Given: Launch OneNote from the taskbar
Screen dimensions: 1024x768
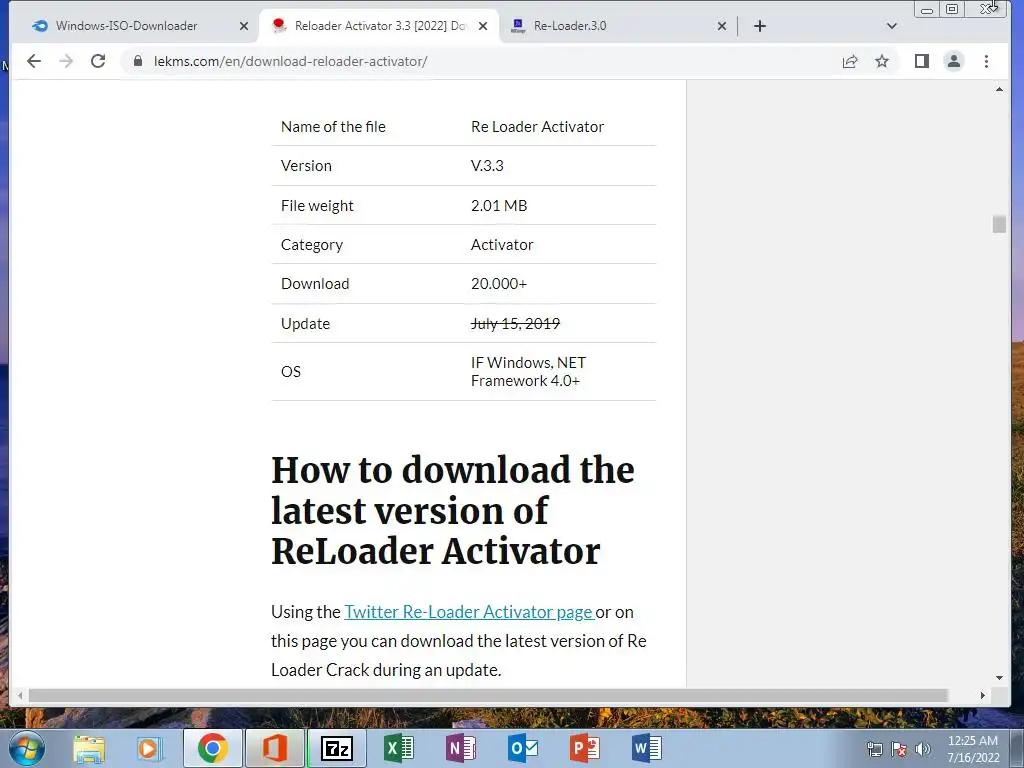Looking at the screenshot, I should (x=461, y=748).
